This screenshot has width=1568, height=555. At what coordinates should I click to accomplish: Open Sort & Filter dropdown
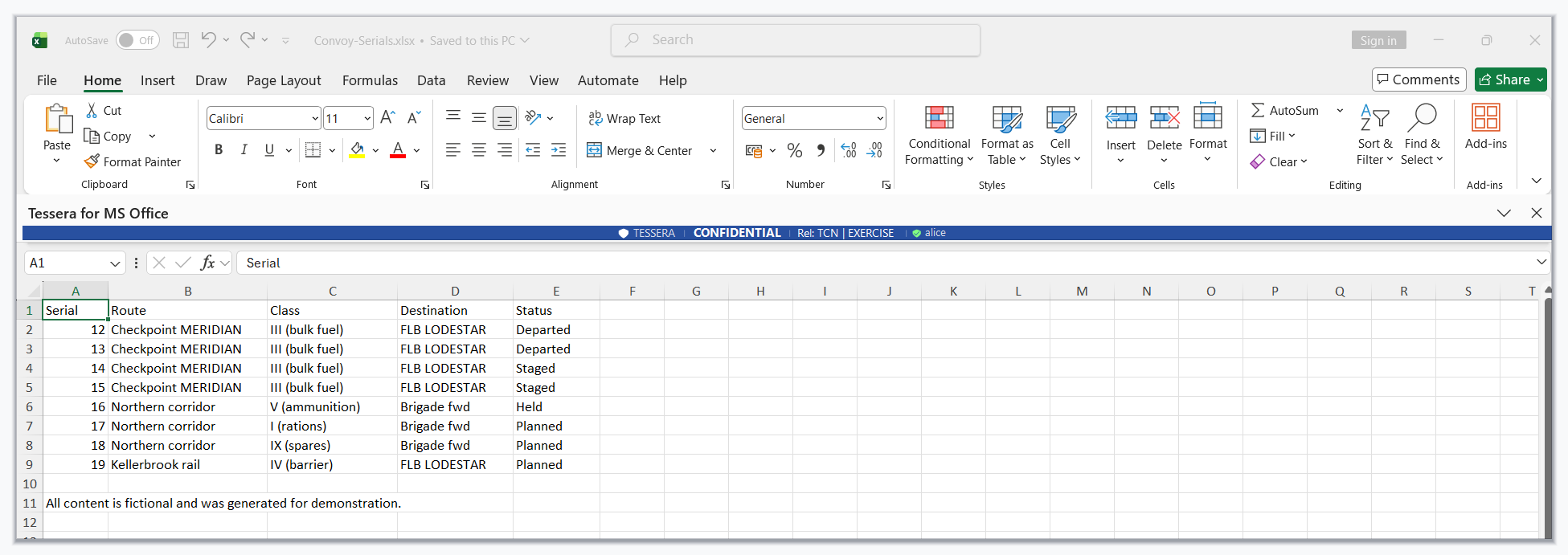(x=1374, y=135)
